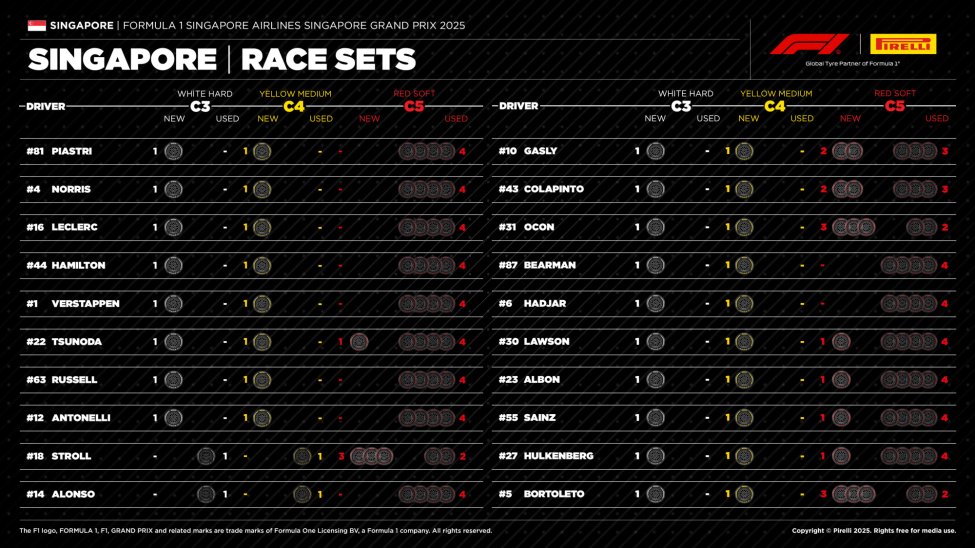The height and width of the screenshot is (548, 975).
Task: Click Ocon's new soft tyre icons
Action: tap(853, 227)
